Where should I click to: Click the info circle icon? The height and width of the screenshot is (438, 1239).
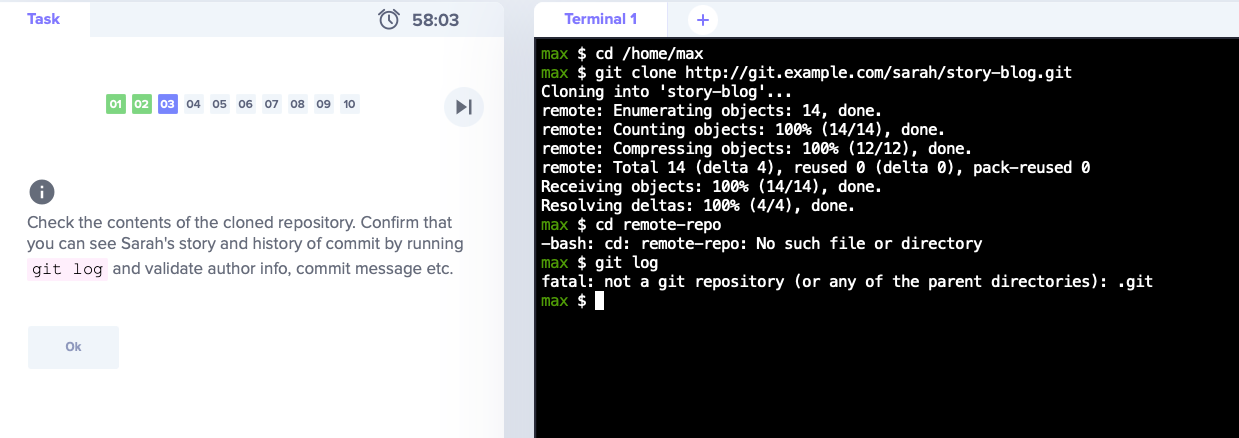click(x=41, y=192)
